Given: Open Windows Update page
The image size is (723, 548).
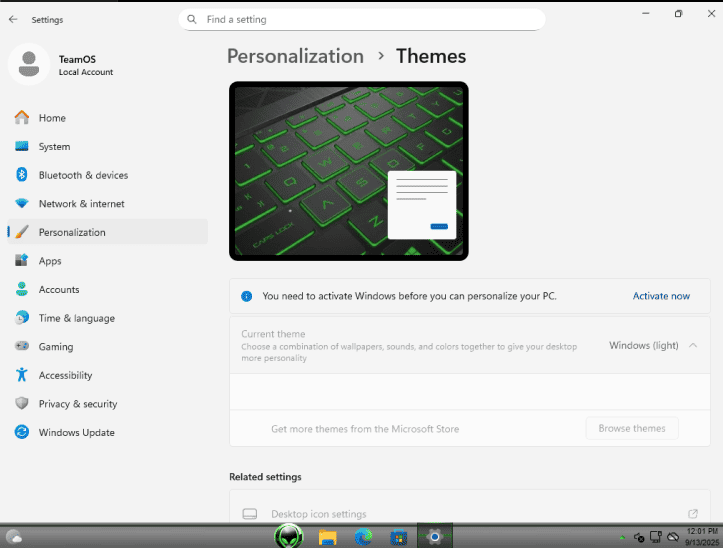Looking at the screenshot, I should 107,432.
